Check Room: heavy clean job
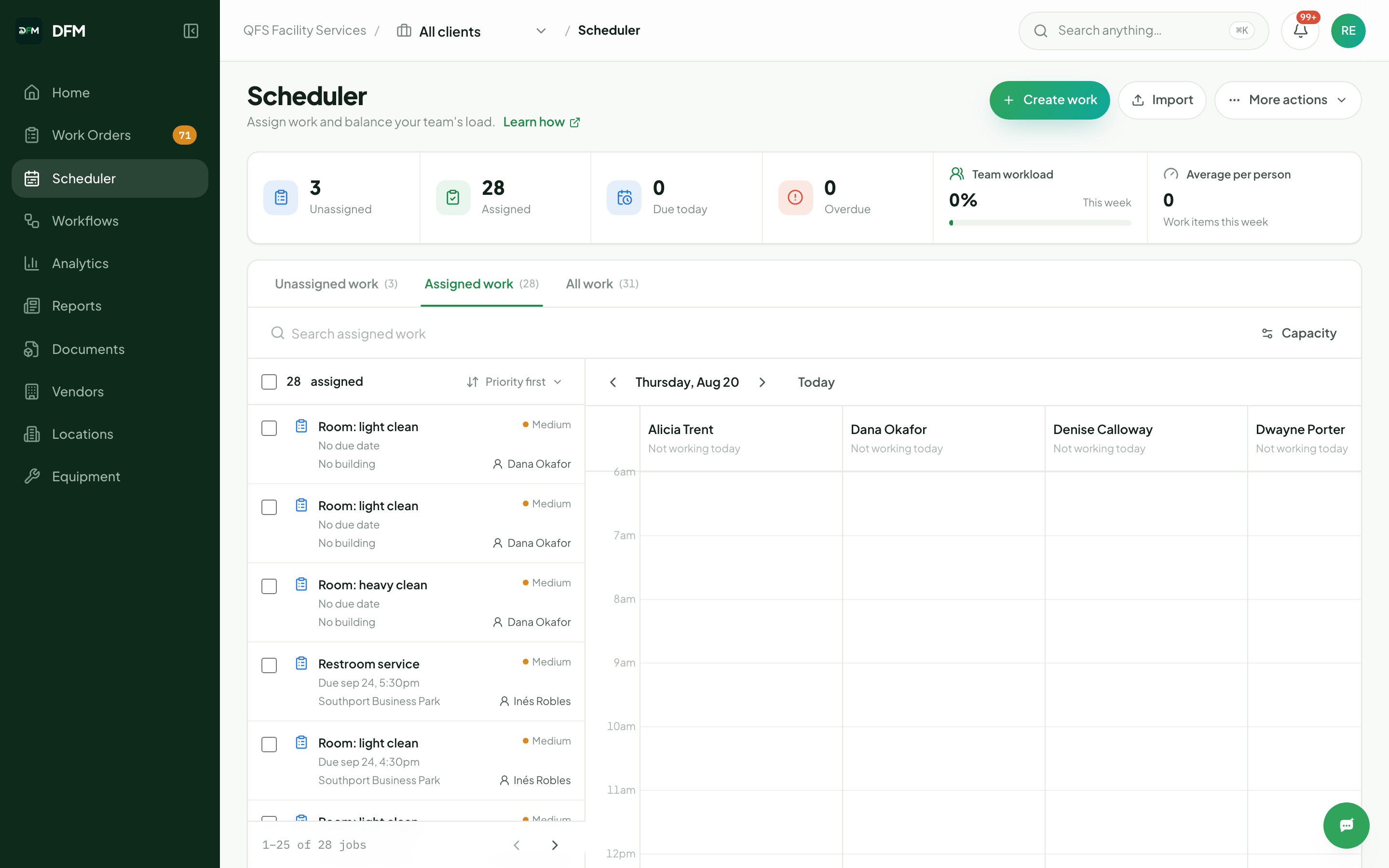Viewport: 1389px width, 868px height. [x=269, y=586]
